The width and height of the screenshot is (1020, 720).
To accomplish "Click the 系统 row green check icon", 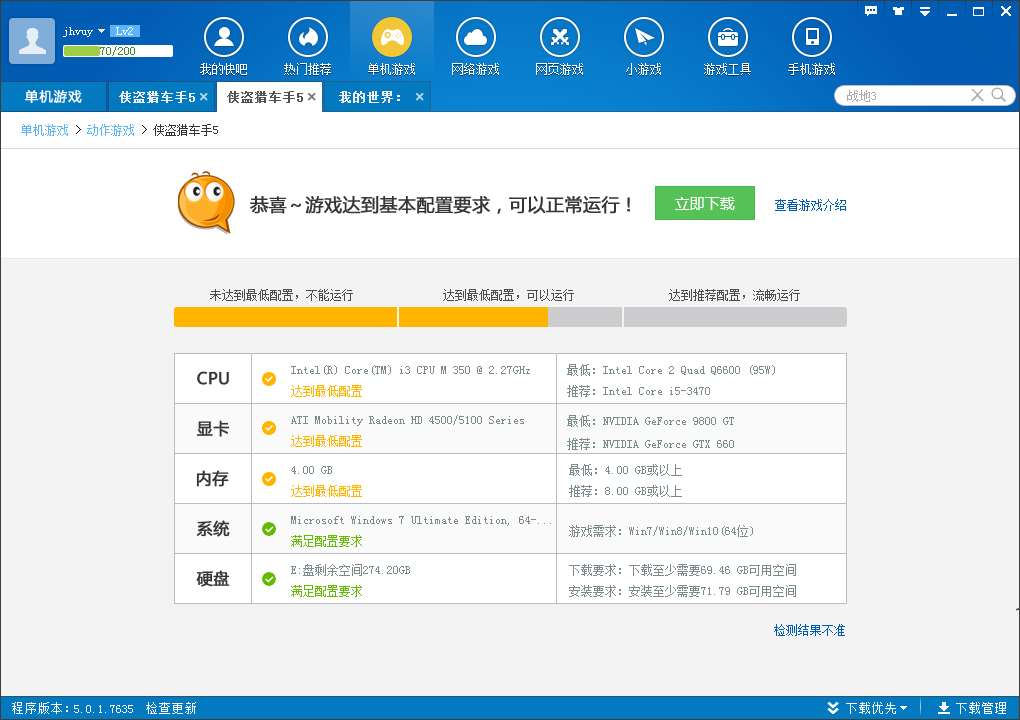I will point(269,529).
